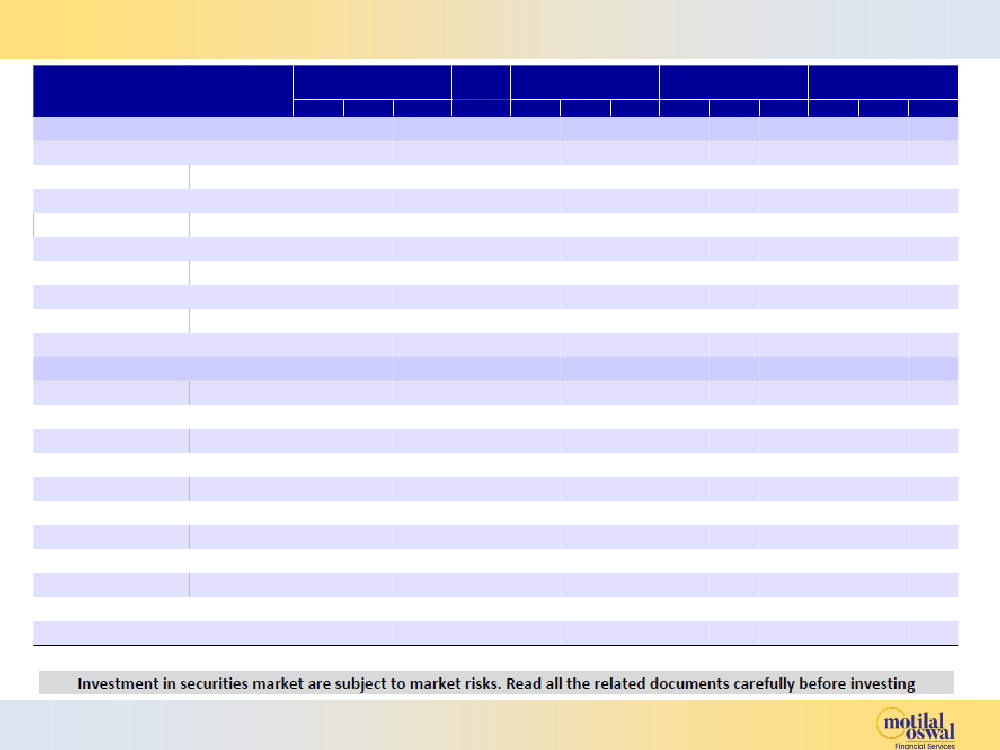Click the black bottom border line of table
The height and width of the screenshot is (750, 1000).
[x=495, y=646]
